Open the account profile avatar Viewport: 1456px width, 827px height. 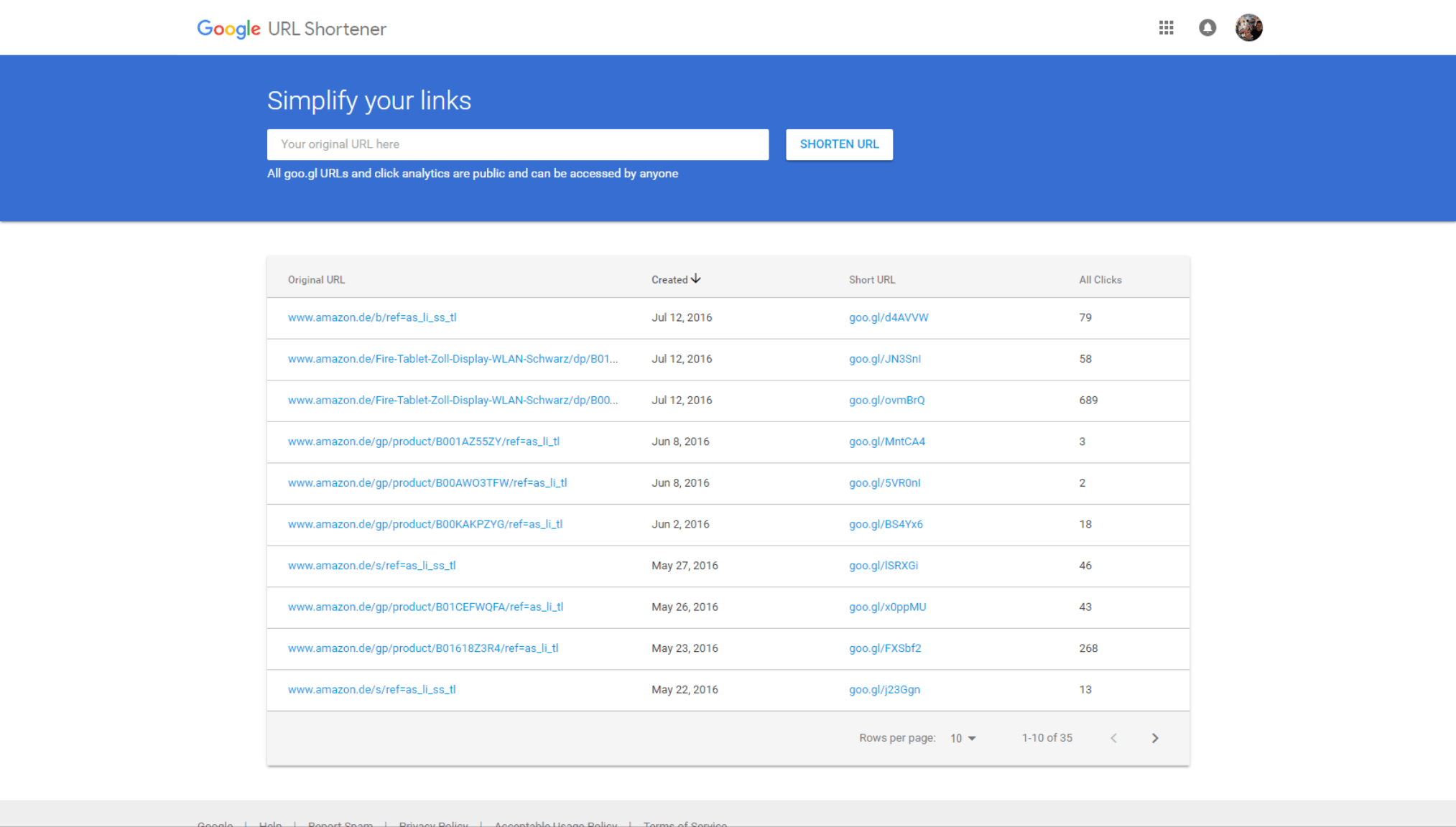(1248, 28)
